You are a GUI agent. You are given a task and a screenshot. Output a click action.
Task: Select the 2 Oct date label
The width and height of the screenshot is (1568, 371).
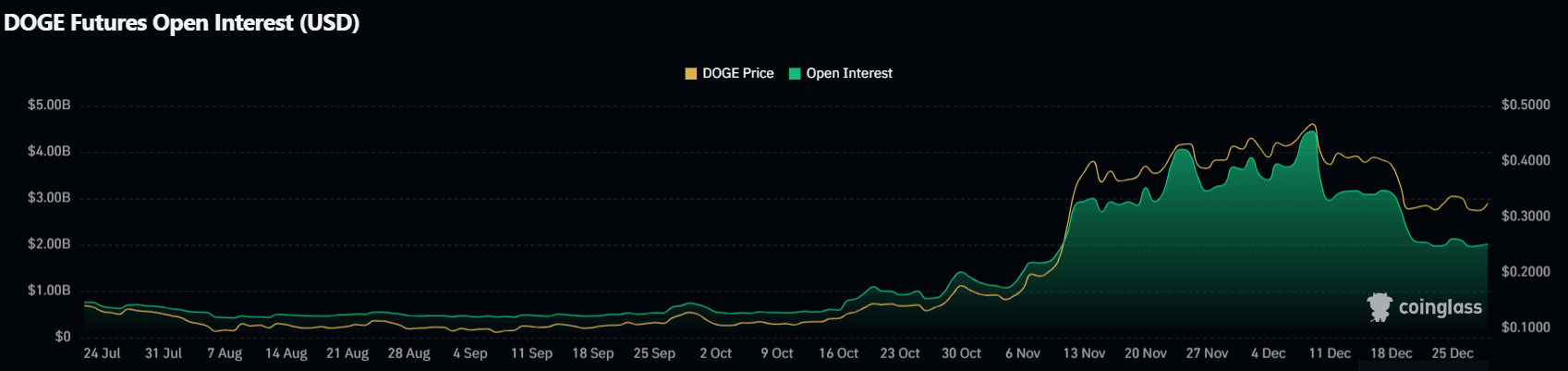pos(715,353)
